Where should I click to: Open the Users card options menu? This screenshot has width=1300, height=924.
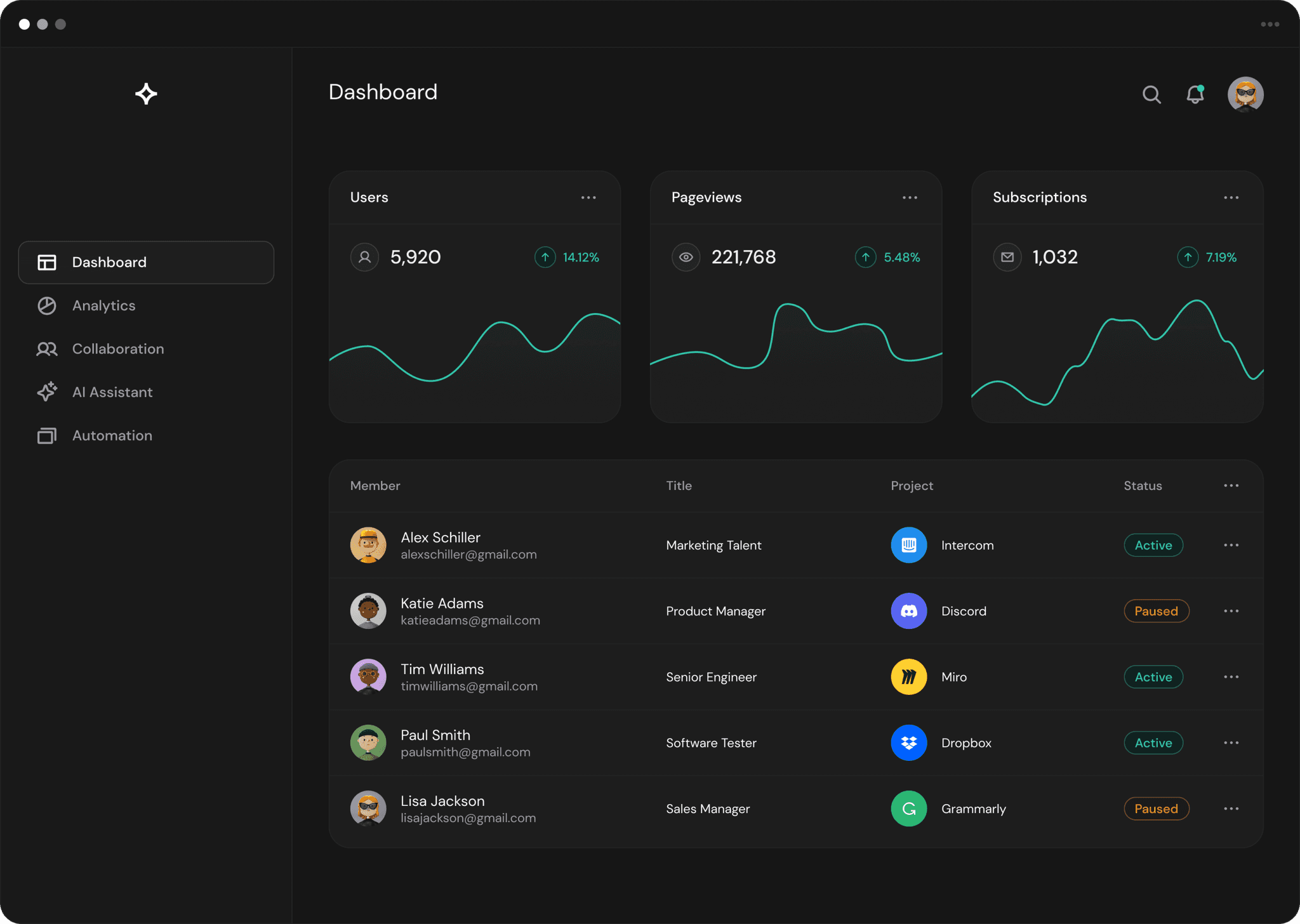pos(588,197)
